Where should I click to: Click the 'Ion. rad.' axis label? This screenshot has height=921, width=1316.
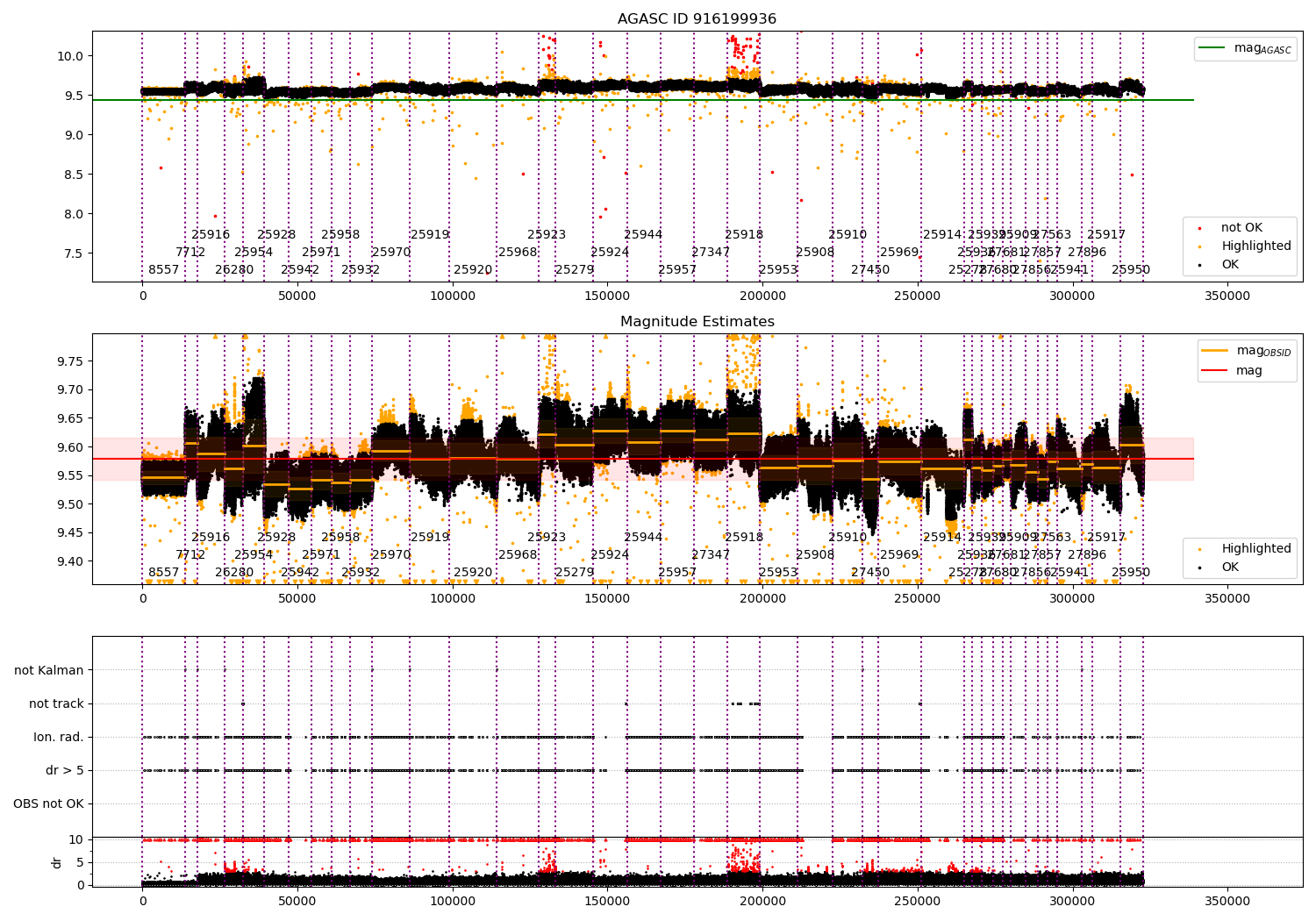59,737
